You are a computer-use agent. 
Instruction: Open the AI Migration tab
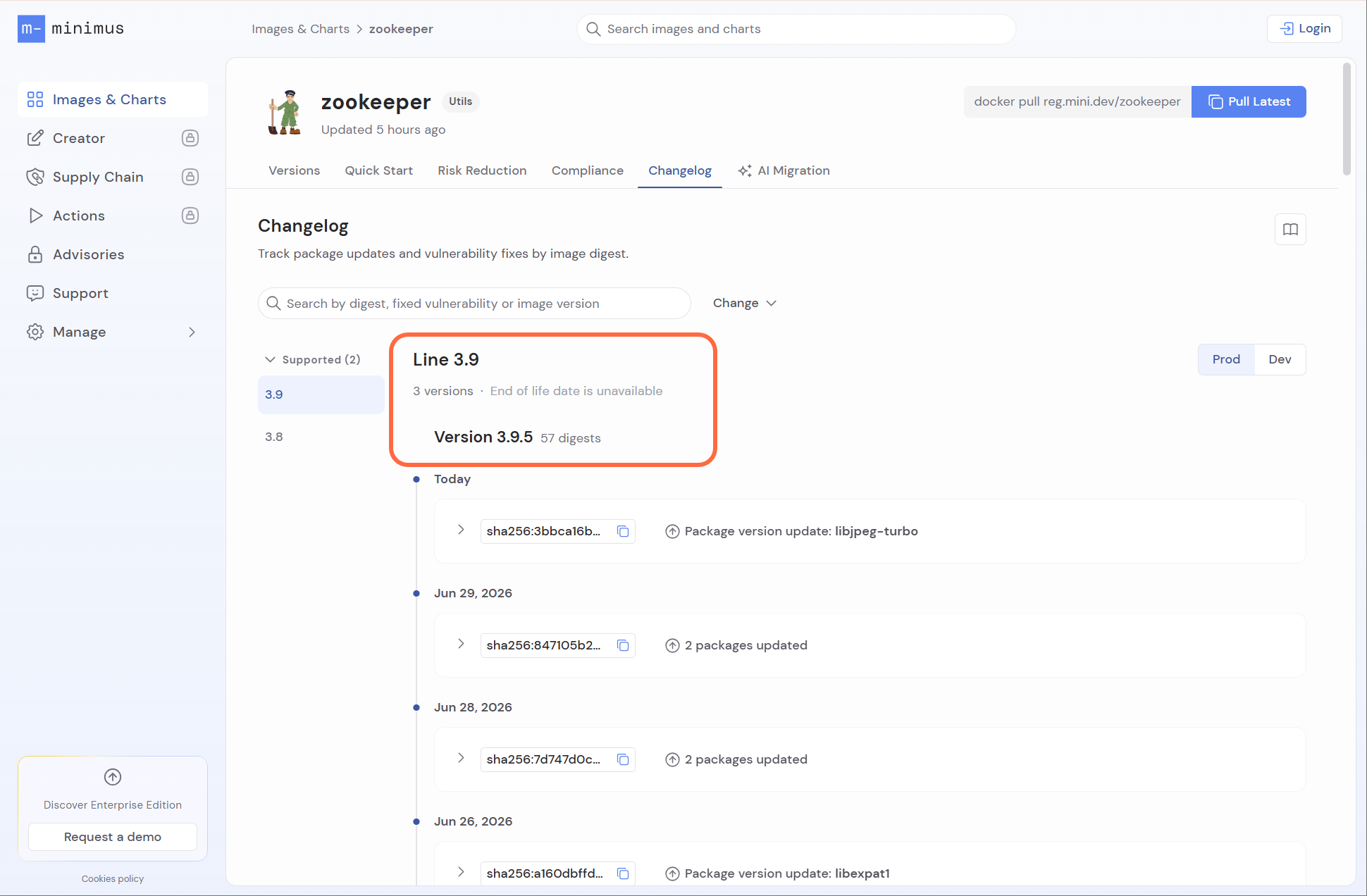(784, 170)
